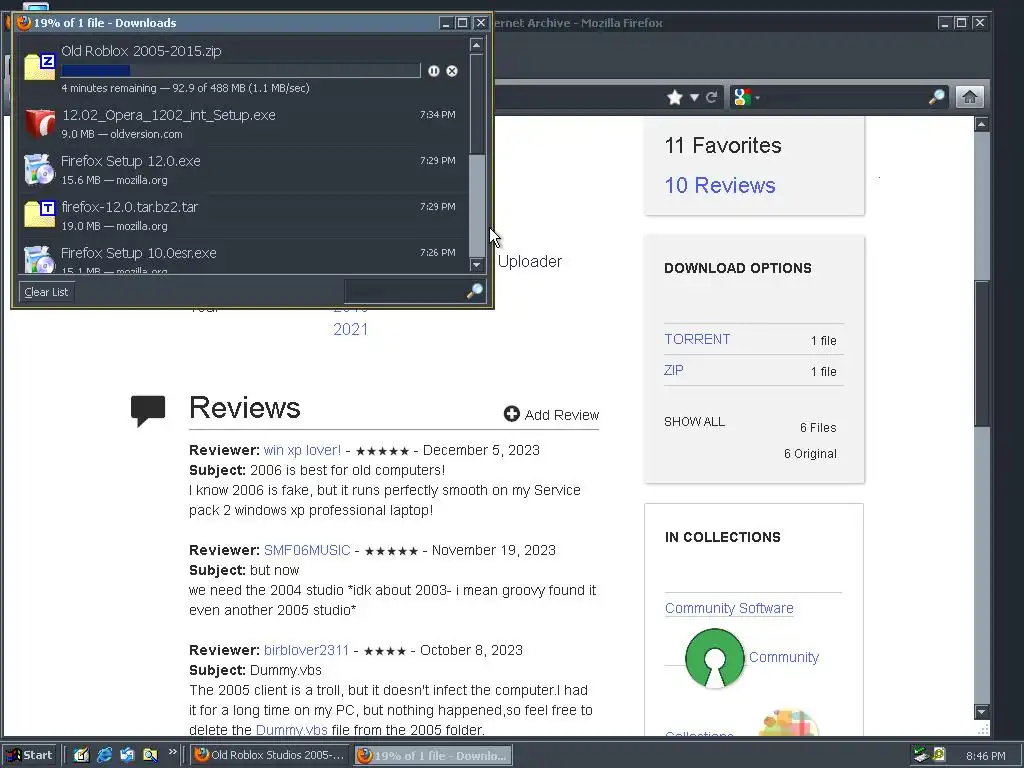
Task: Click the Add Review button
Action: (x=551, y=415)
